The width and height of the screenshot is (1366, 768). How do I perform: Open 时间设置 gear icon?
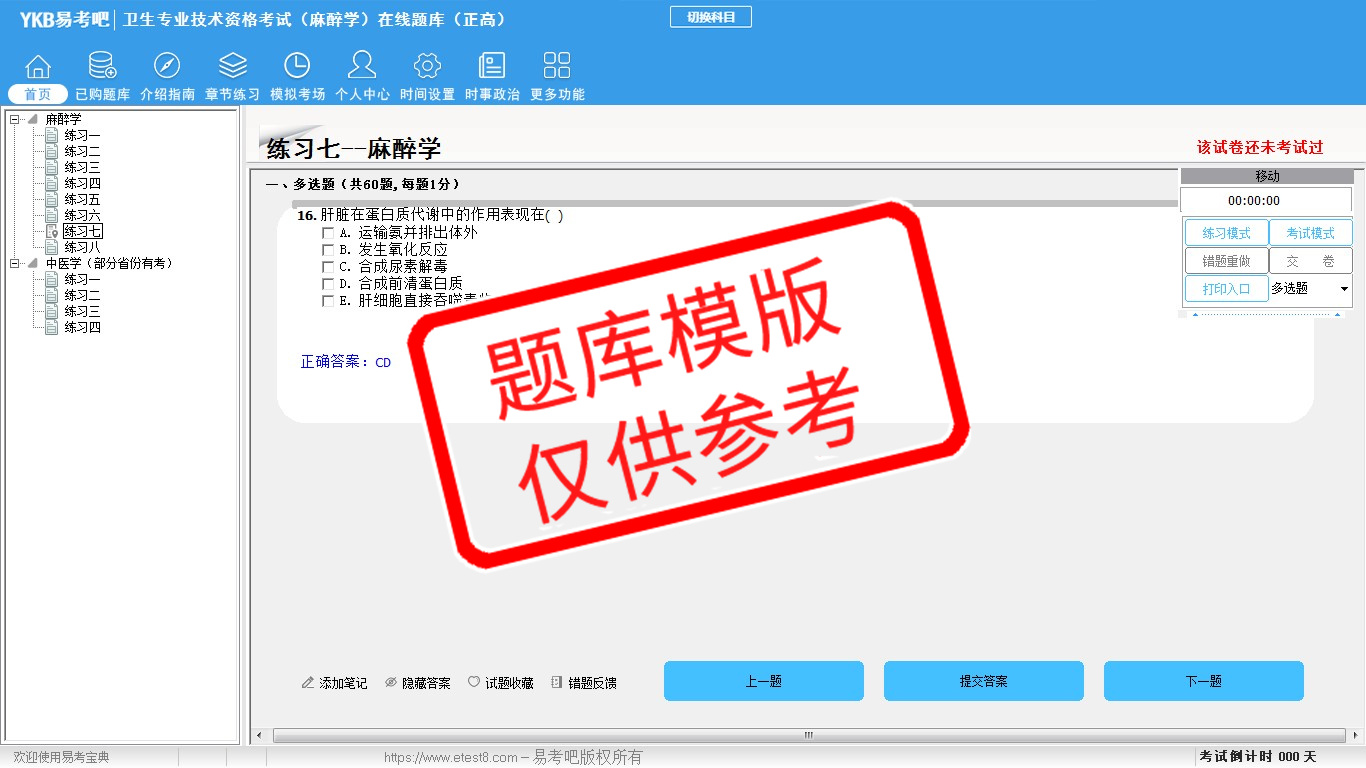[427, 66]
